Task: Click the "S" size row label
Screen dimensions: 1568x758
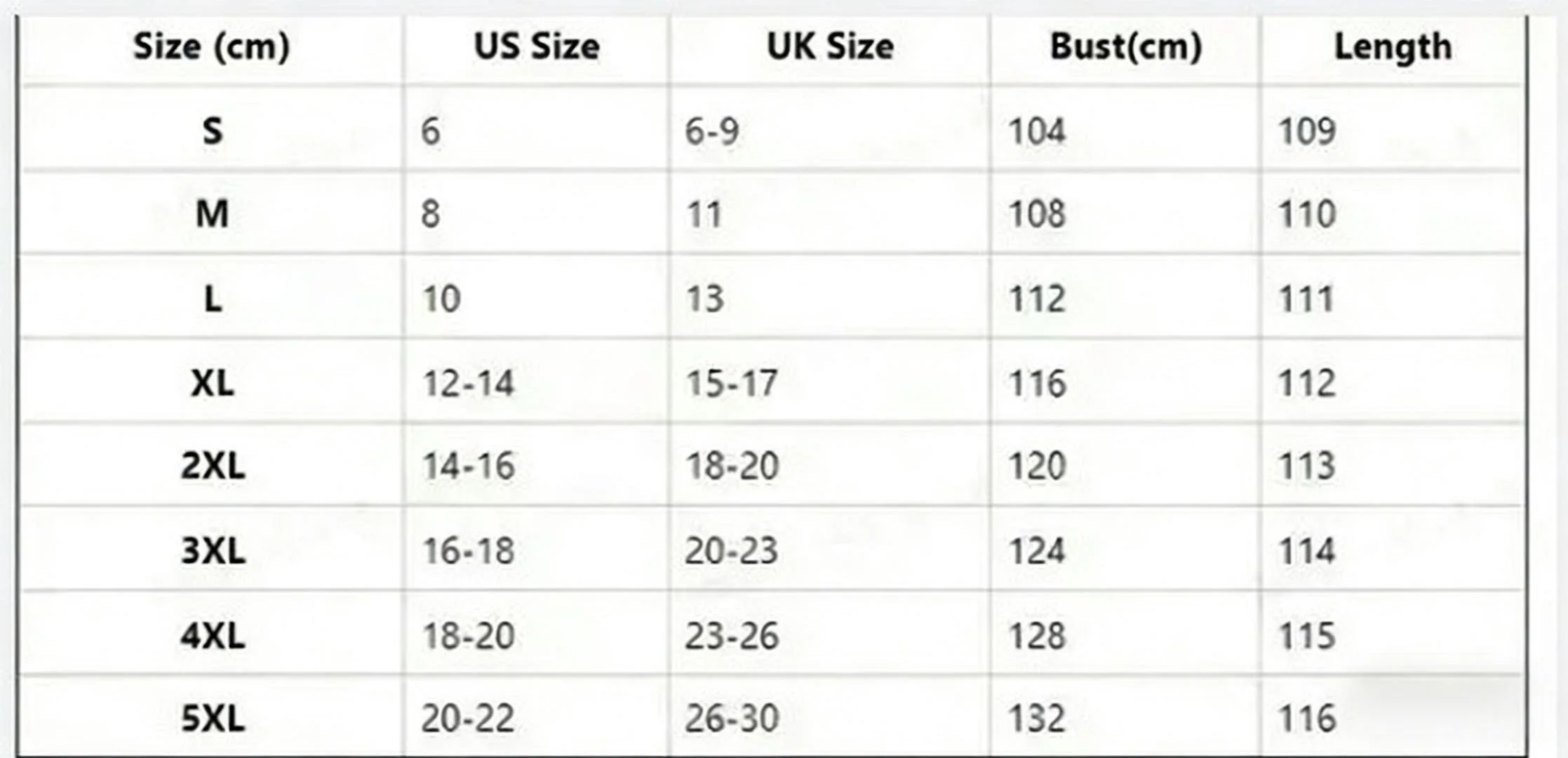Action: click(213, 131)
